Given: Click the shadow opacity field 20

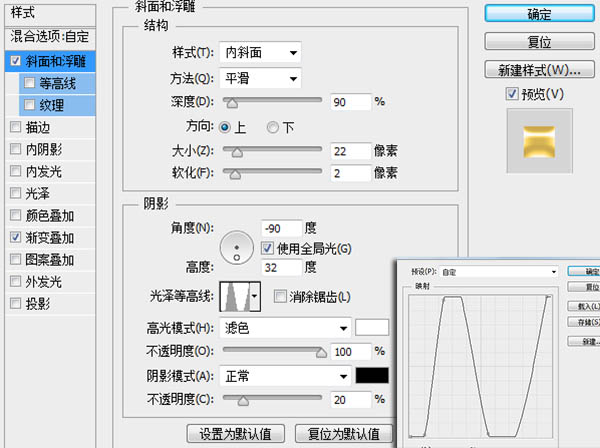Looking at the screenshot, I should [351, 400].
